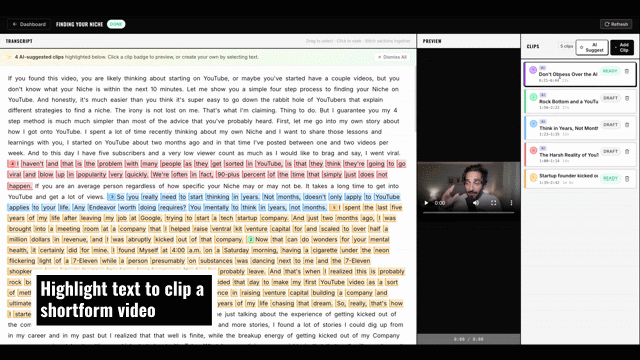The width and height of the screenshot is (640, 360).
Task: Click the DRAFT status on Think in Years clip
Action: click(610, 124)
